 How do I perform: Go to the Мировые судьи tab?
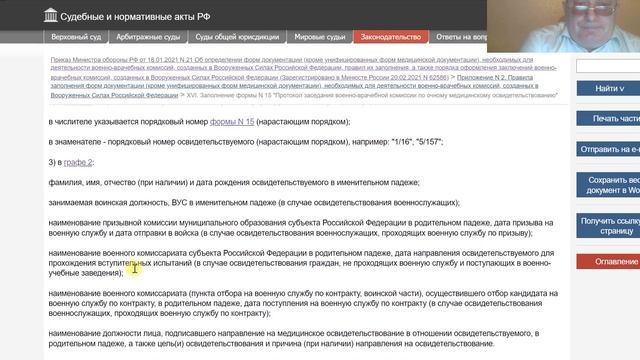click(x=320, y=37)
